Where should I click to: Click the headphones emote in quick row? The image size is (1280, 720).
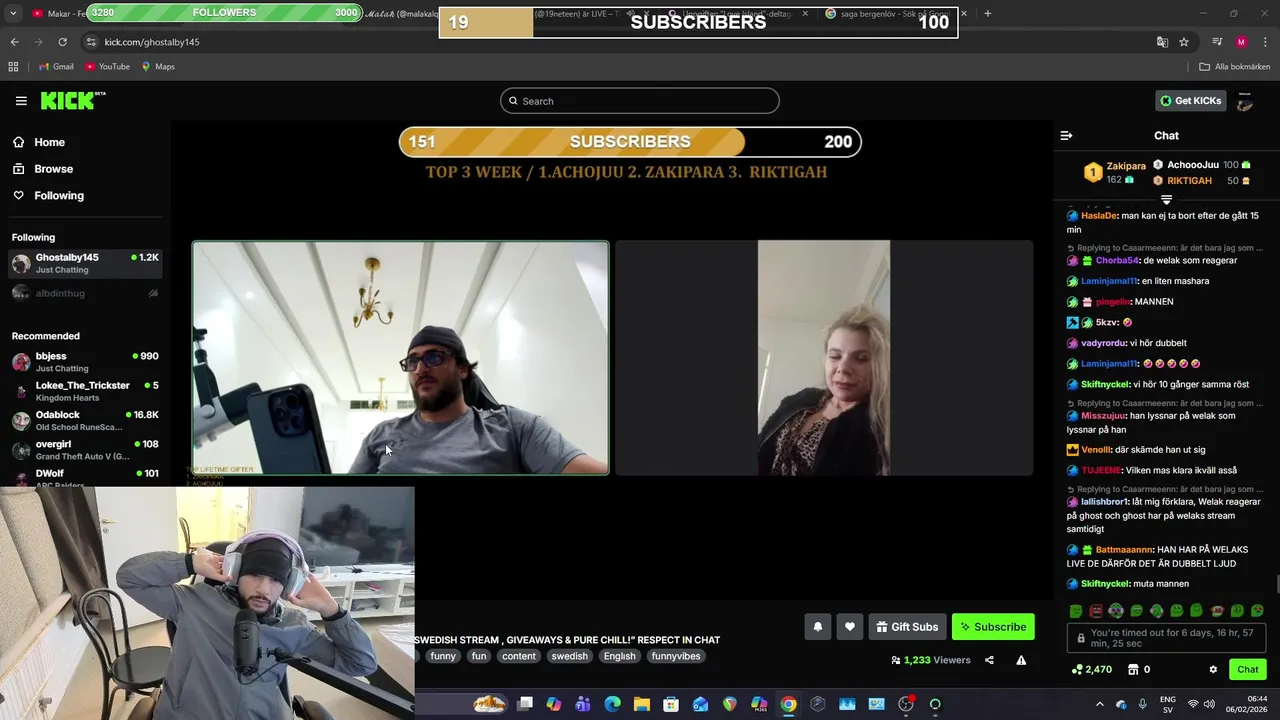point(1116,611)
